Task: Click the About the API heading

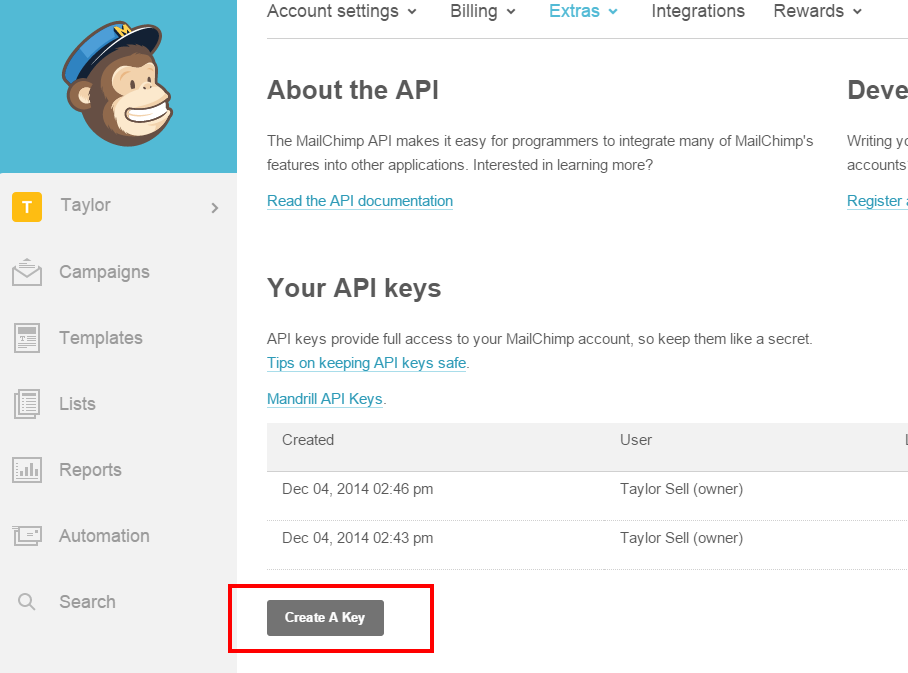Action: (x=353, y=90)
